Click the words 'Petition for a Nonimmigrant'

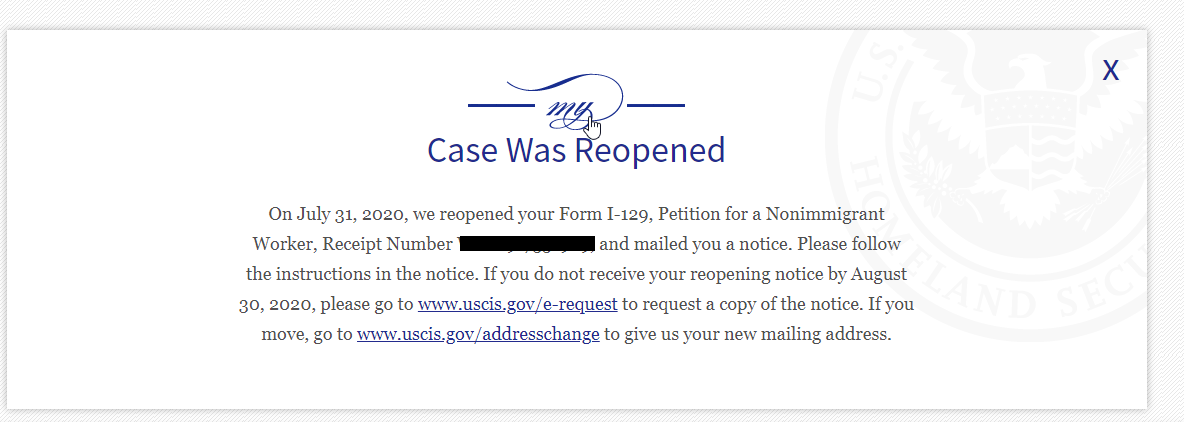771,214
